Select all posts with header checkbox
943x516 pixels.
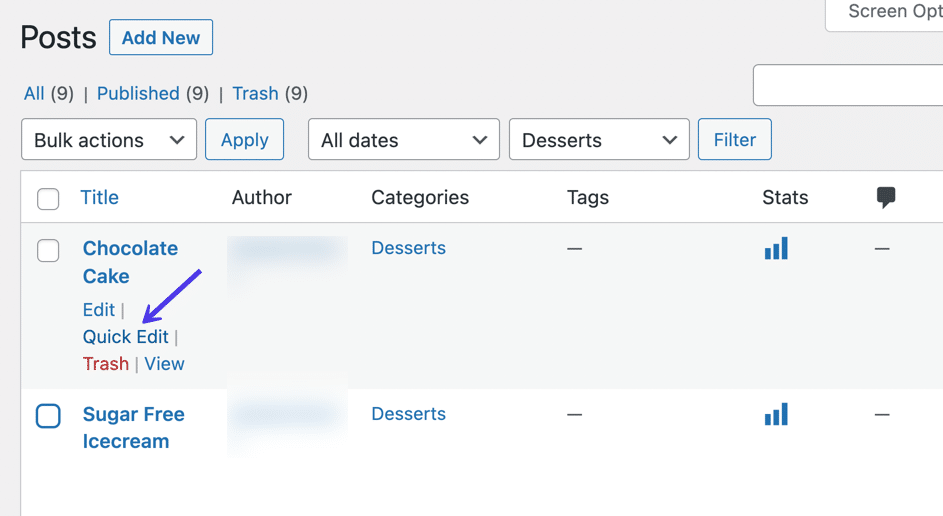coord(48,199)
